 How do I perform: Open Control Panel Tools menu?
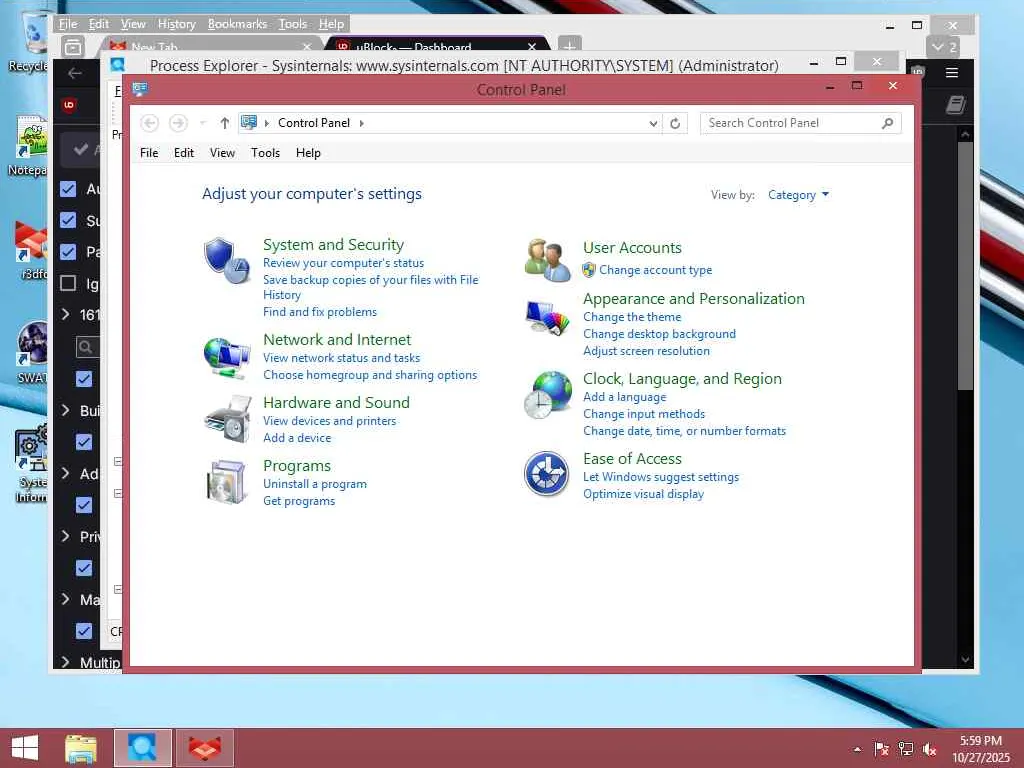(x=265, y=153)
